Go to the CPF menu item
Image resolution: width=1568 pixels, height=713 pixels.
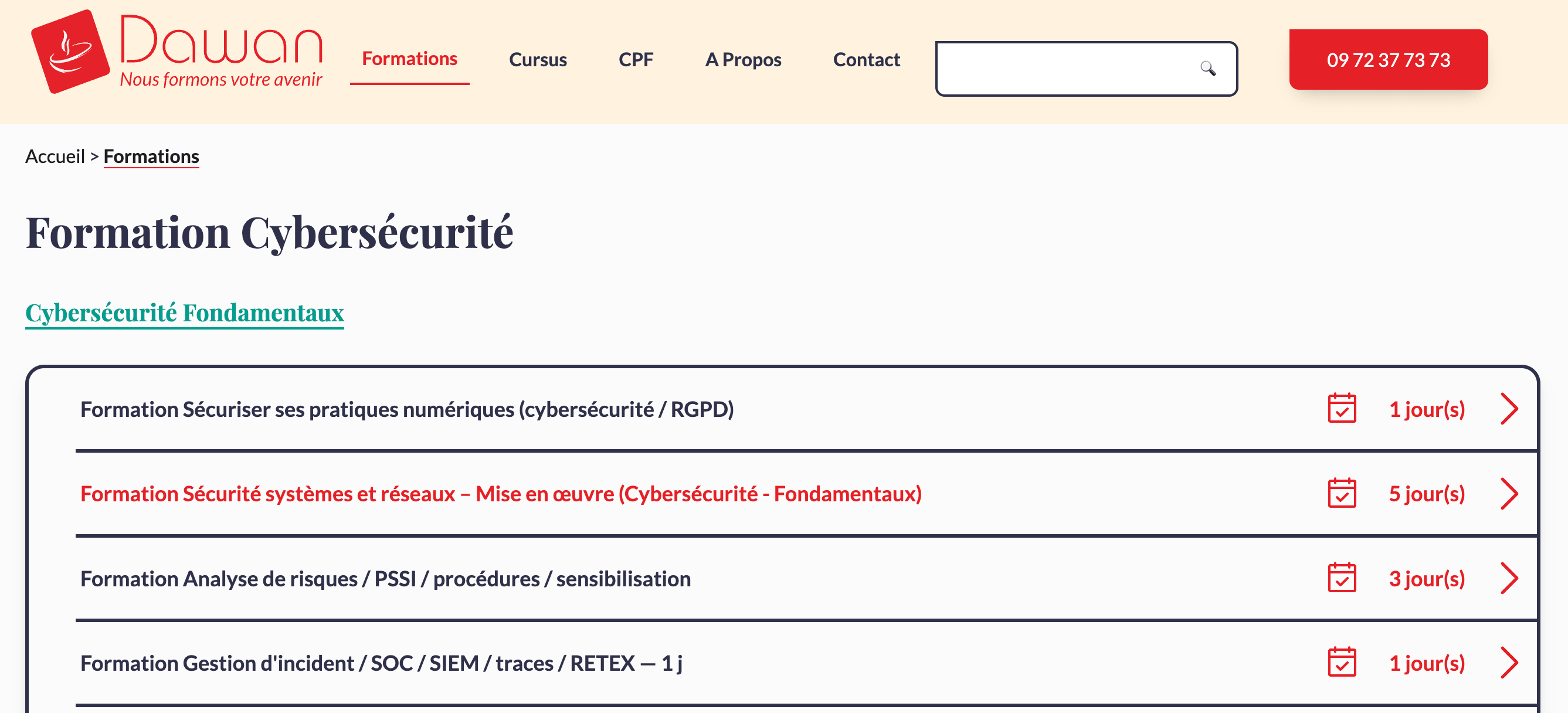tap(636, 60)
